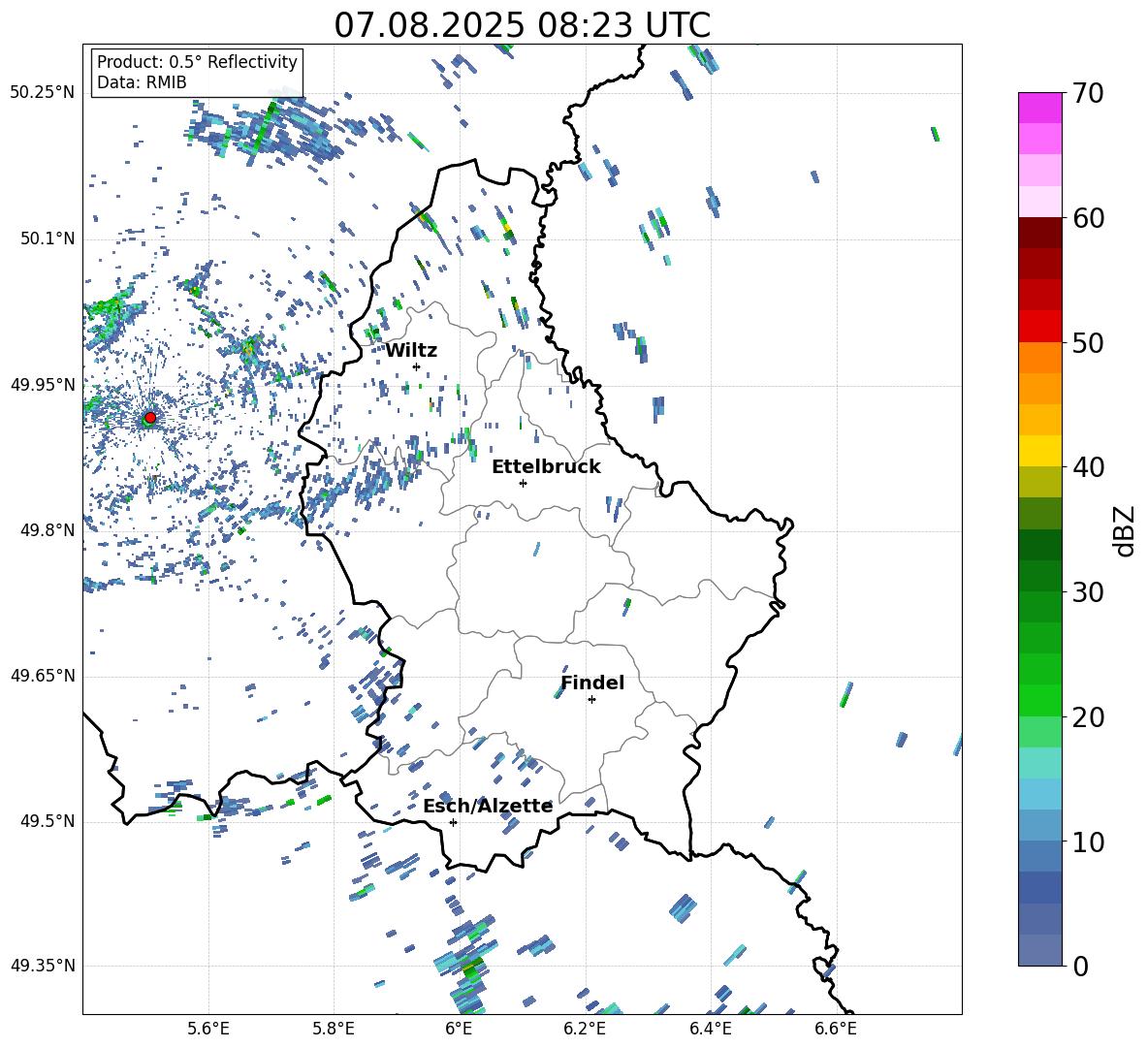Click the 20 tick on the colorbar
This screenshot has height=1048, width=1148.
1088,716
